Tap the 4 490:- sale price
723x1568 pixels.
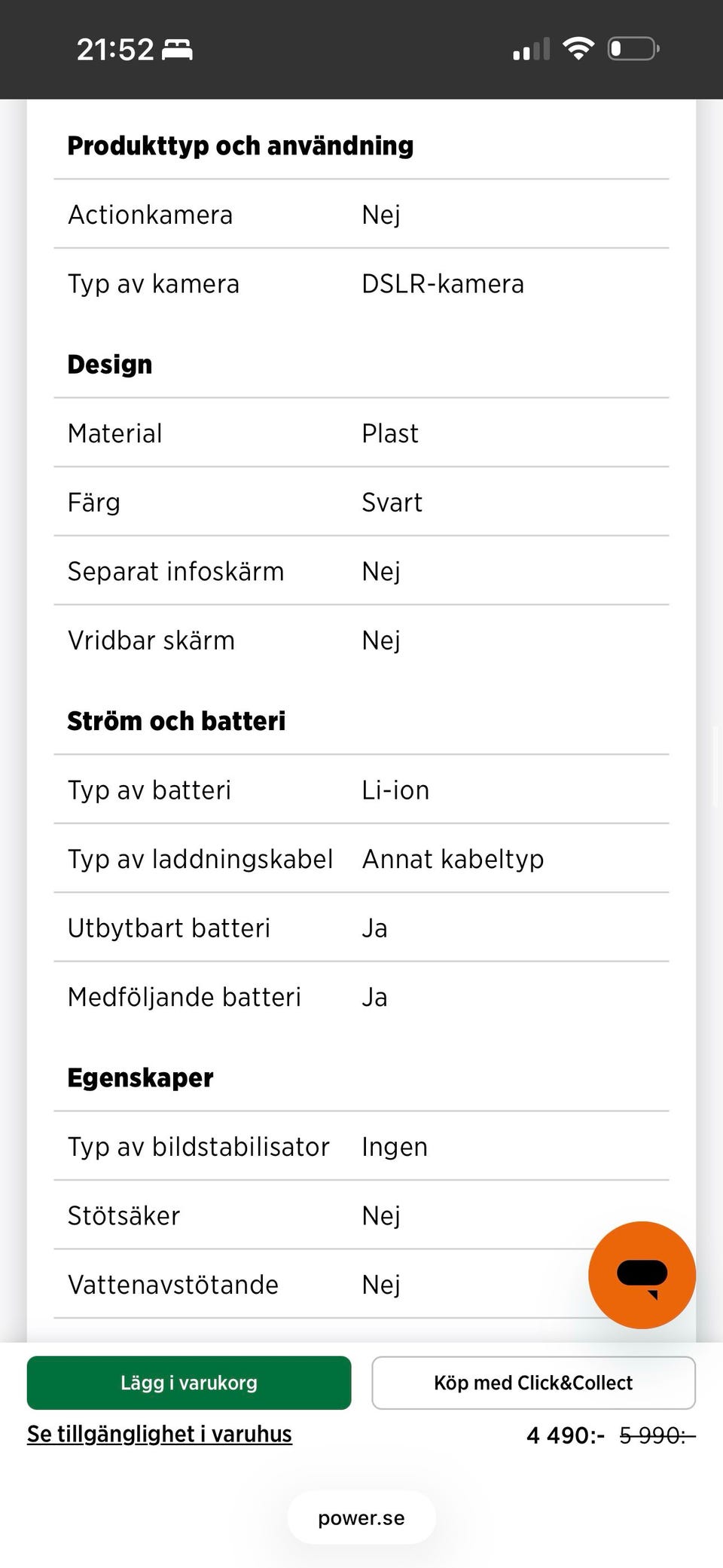pos(565,1435)
